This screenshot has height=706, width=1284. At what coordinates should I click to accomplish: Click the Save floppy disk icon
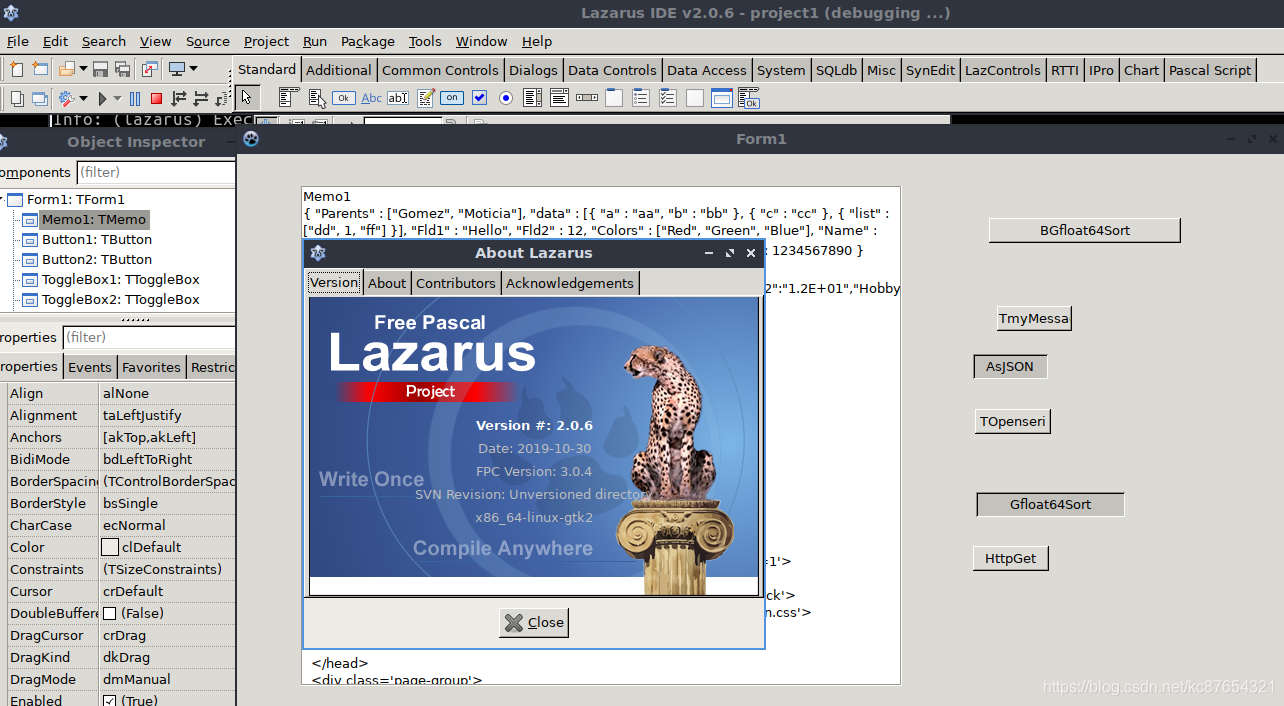100,69
